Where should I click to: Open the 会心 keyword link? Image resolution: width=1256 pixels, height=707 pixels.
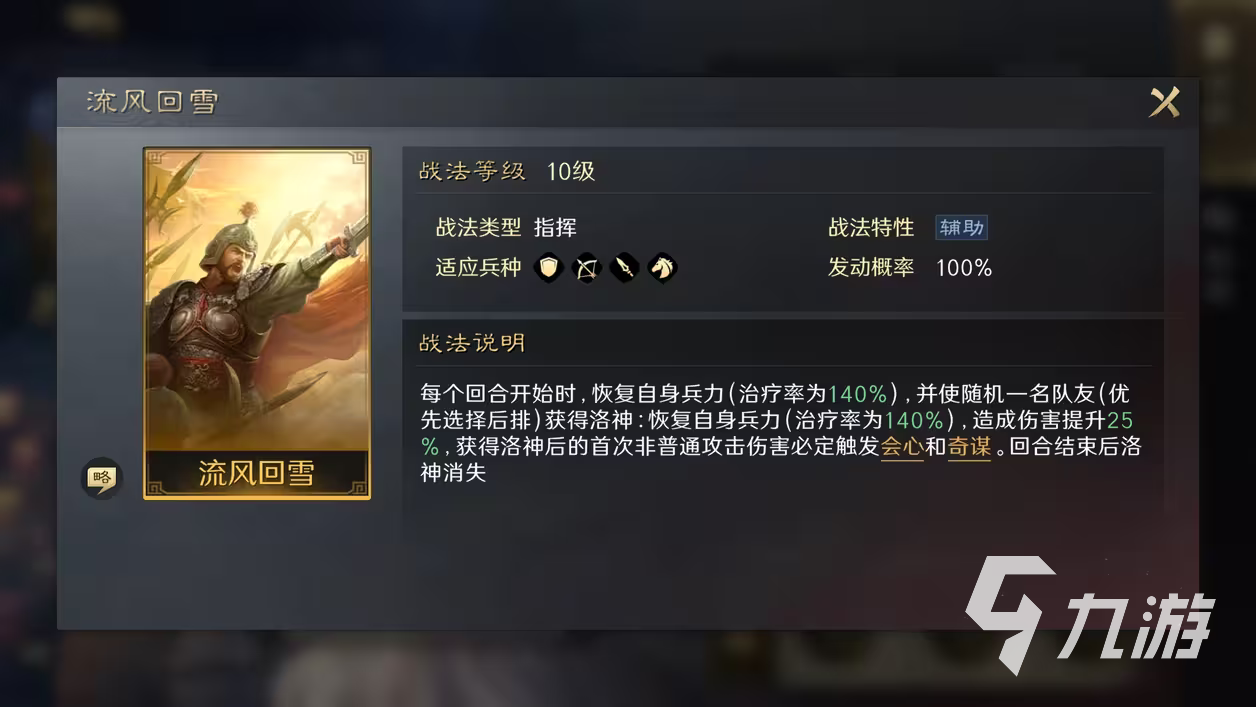click(901, 446)
